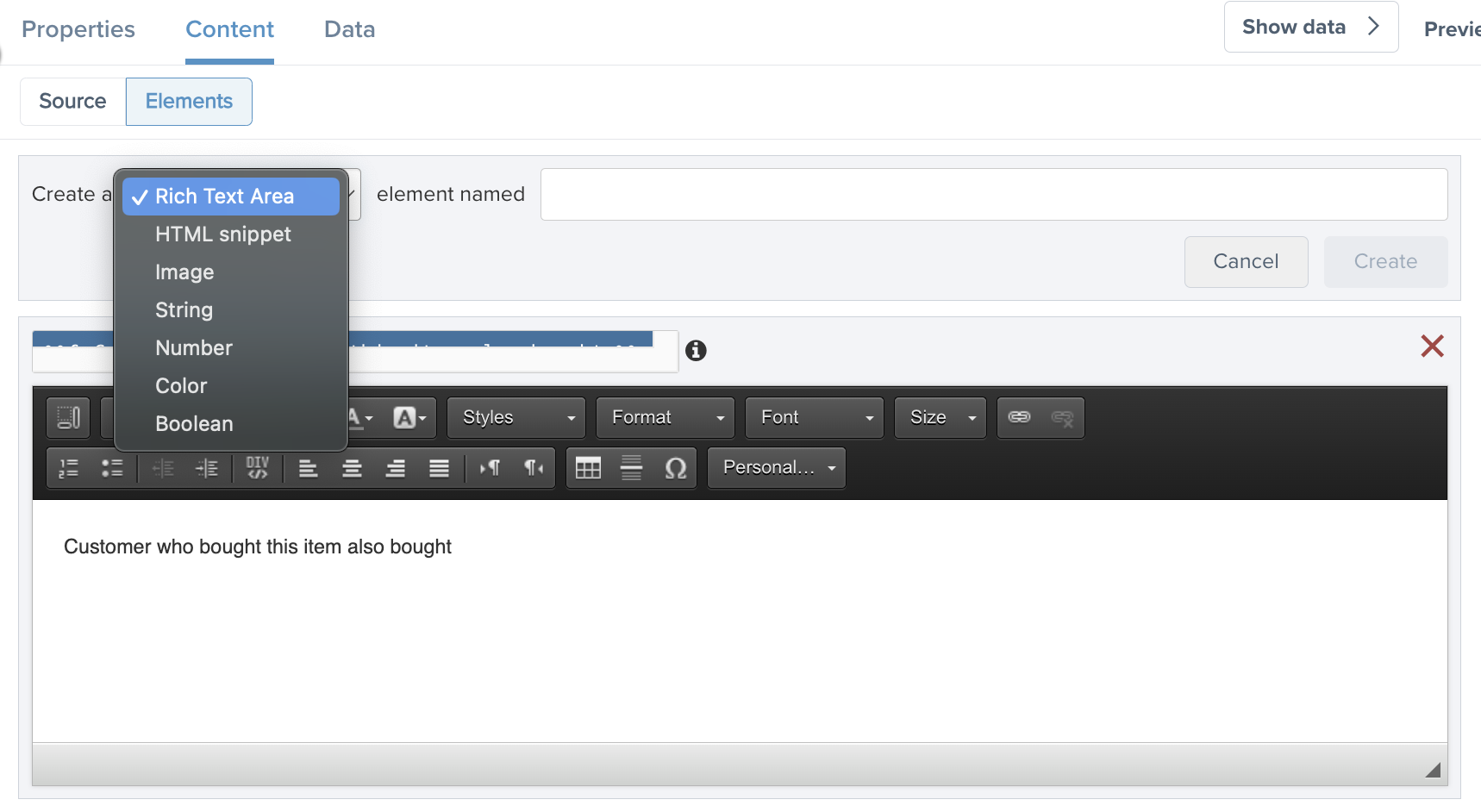Open the Personalization dropdown

[777, 468]
